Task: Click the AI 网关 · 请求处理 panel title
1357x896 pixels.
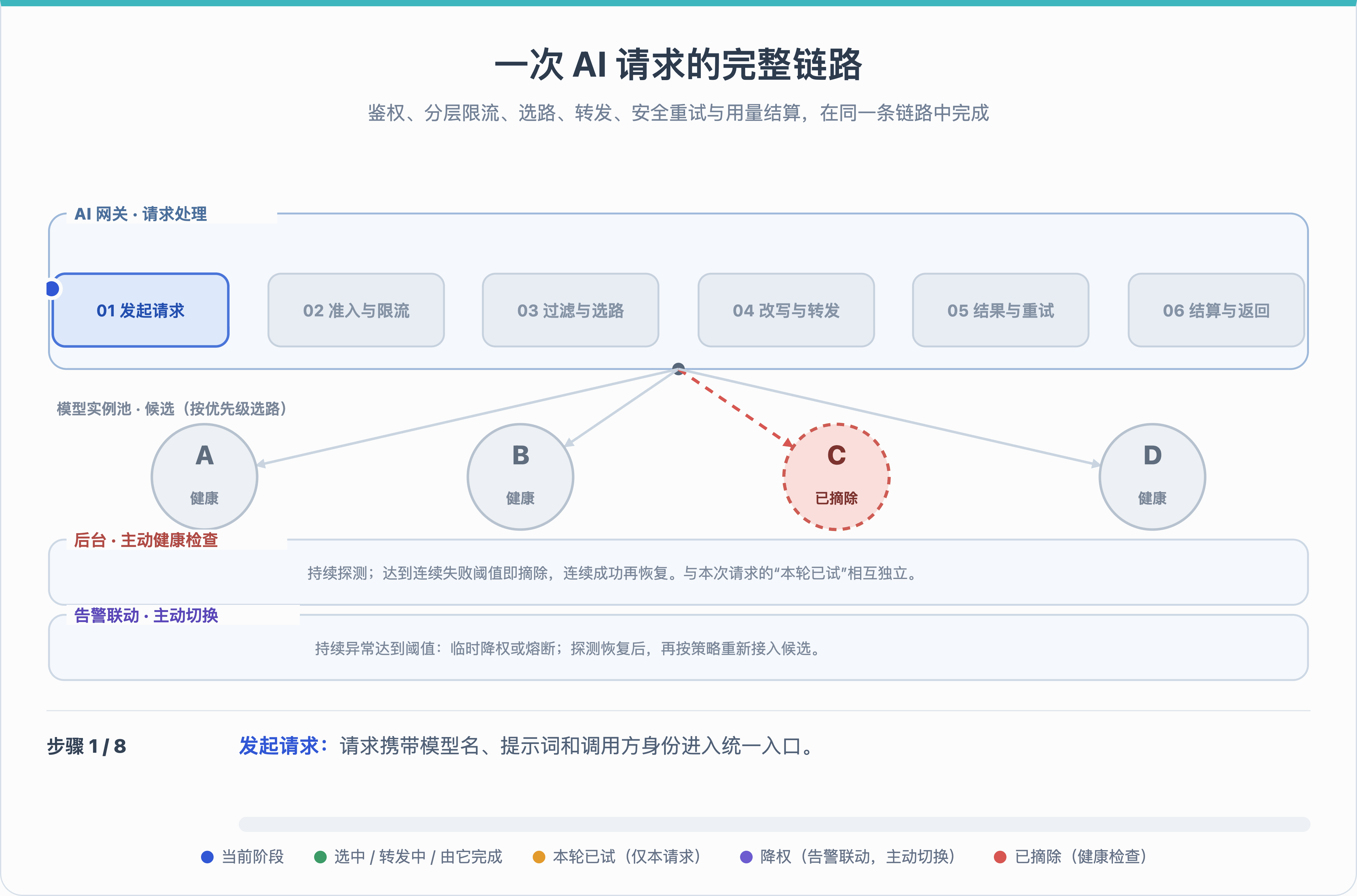Action: click(140, 214)
